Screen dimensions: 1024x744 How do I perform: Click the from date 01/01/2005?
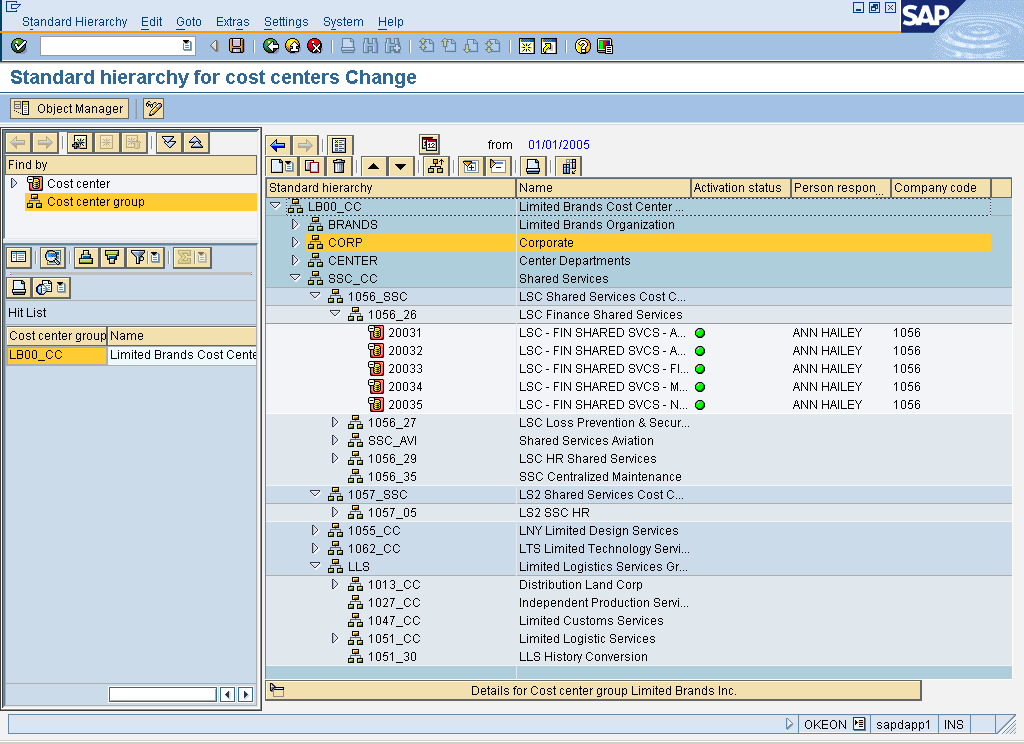pos(559,144)
